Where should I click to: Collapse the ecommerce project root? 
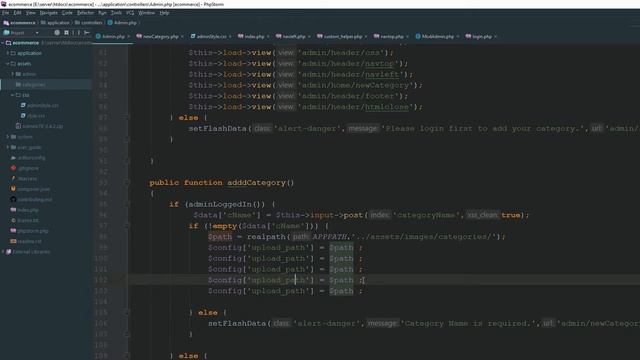click(3, 43)
